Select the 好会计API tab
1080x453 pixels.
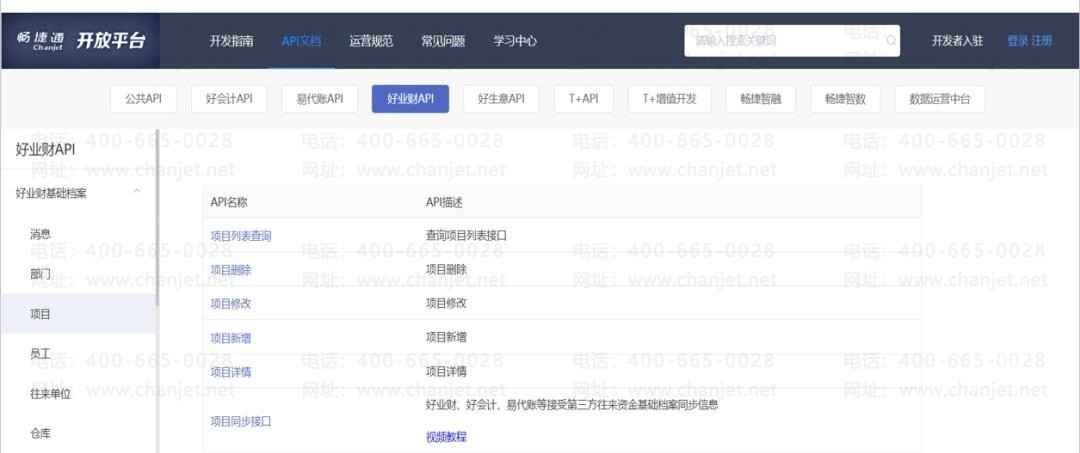pos(229,98)
